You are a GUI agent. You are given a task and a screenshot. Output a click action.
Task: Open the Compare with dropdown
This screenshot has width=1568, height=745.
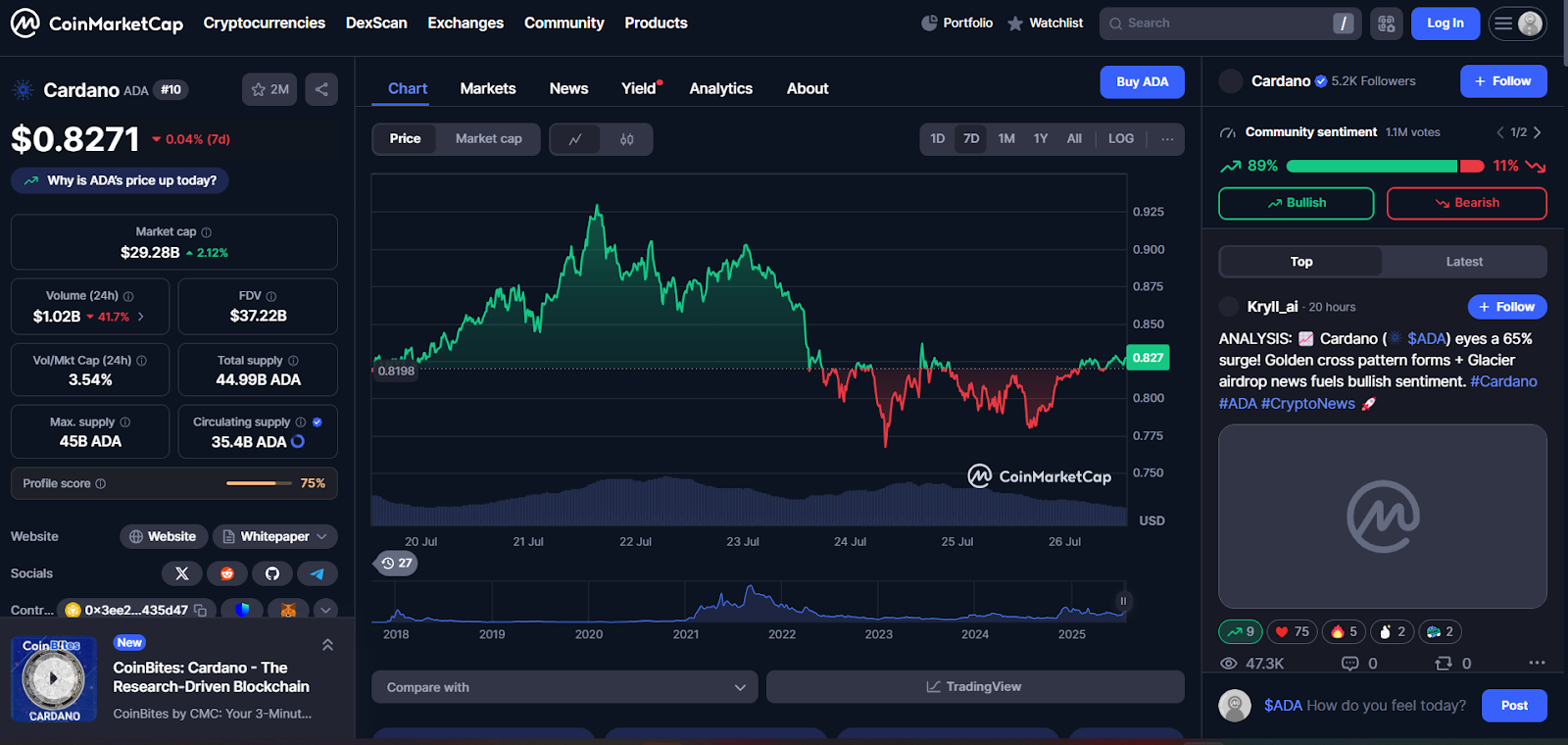point(564,687)
